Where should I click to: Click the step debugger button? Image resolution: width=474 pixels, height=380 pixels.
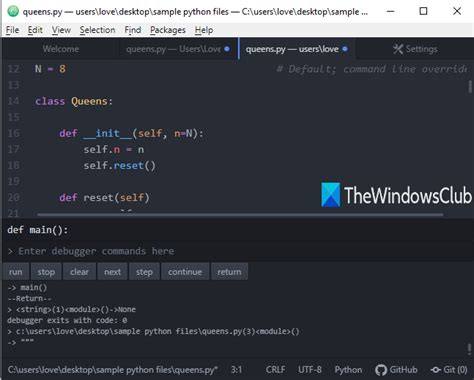coord(144,272)
